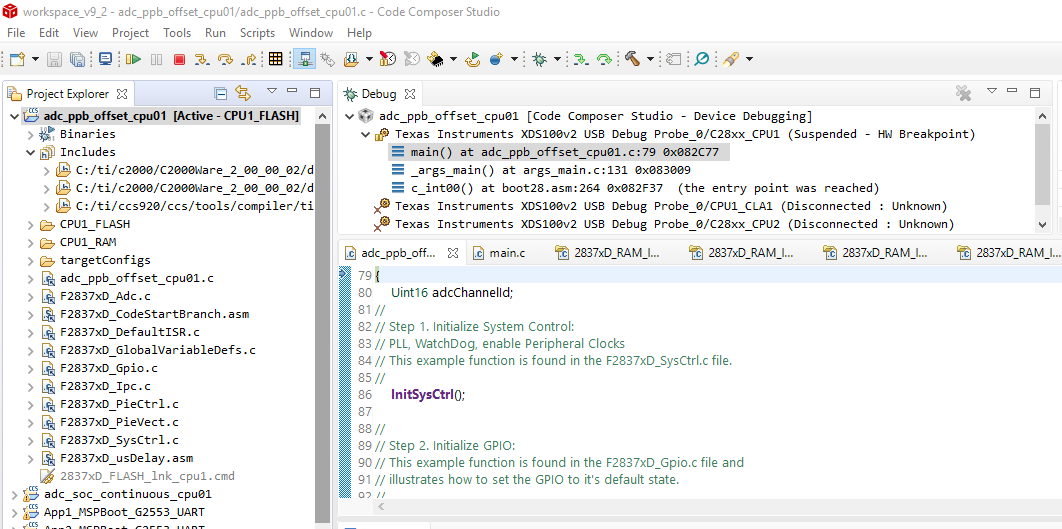The height and width of the screenshot is (529, 1062).
Task: Toggle Link with Editor in Project Explorer
Action: coord(242,93)
